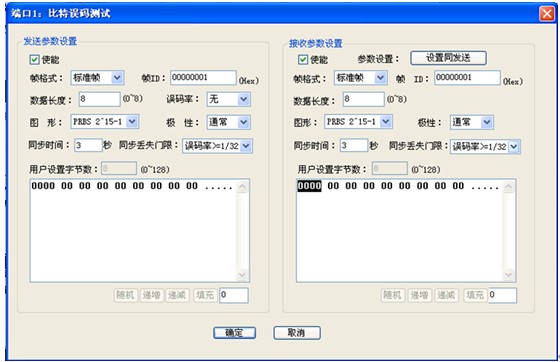This screenshot has width=560, height=362.
Task: Click scroll up arrow in send data box
Action: [x=242, y=187]
